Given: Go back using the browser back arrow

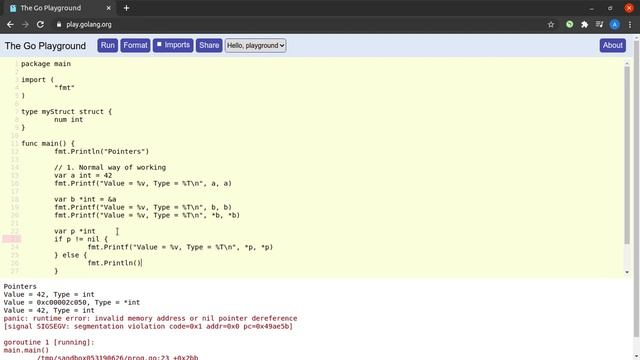Looking at the screenshot, I should (10, 24).
